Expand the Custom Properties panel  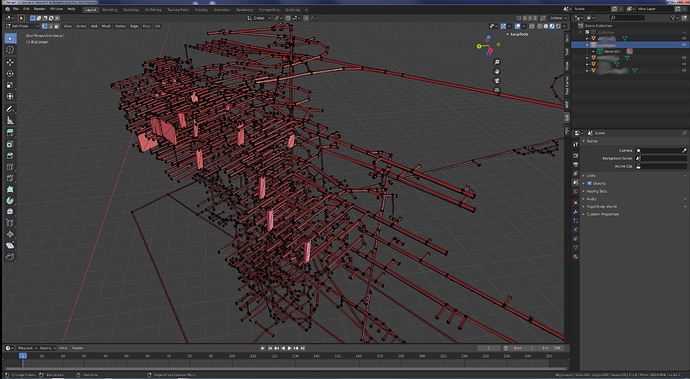tap(602, 214)
